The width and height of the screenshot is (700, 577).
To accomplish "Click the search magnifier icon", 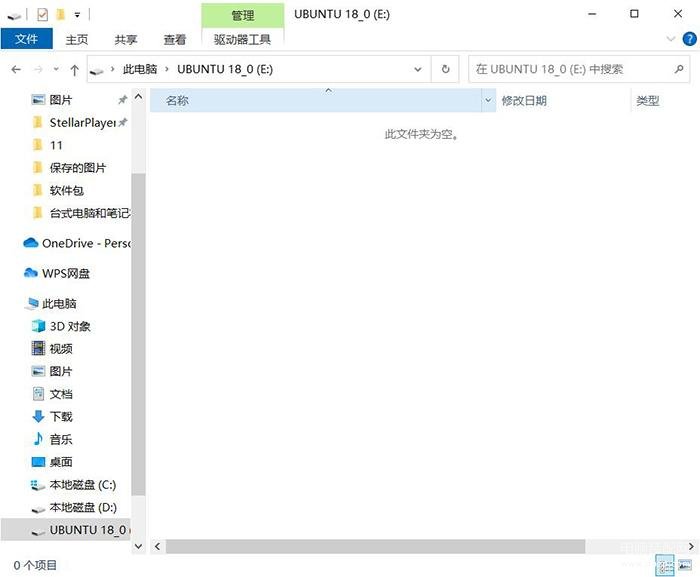I will point(679,70).
